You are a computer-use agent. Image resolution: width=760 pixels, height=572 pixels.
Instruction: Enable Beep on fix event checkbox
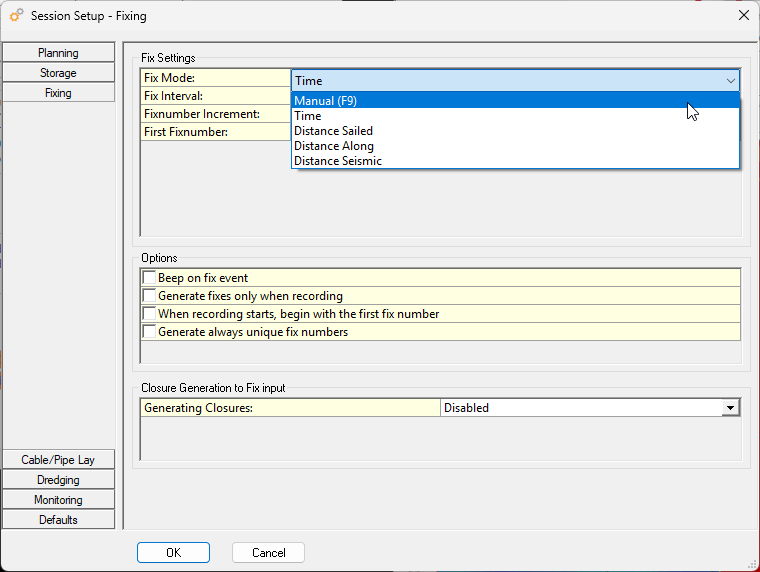pos(150,278)
